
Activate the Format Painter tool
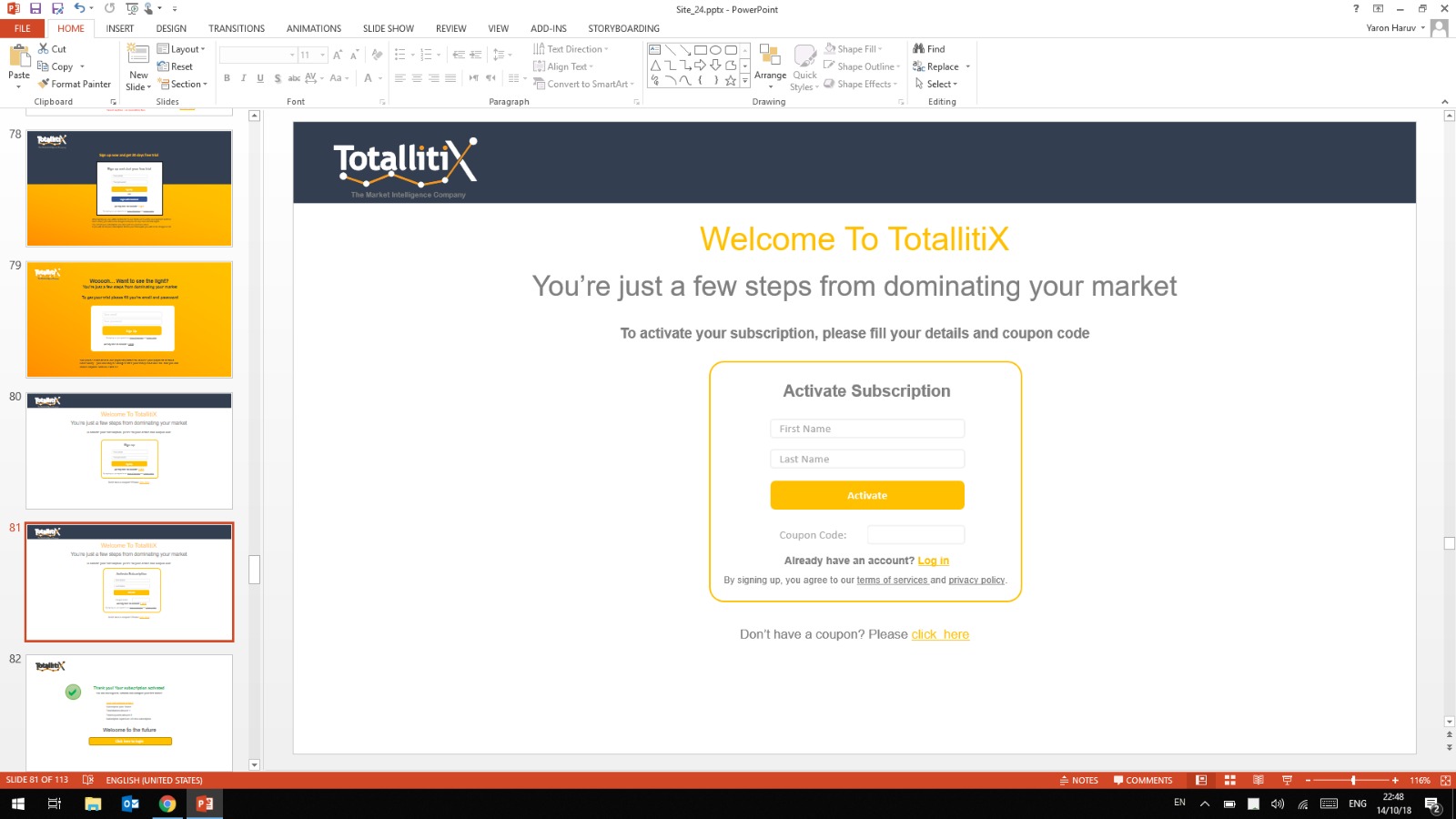(x=75, y=84)
